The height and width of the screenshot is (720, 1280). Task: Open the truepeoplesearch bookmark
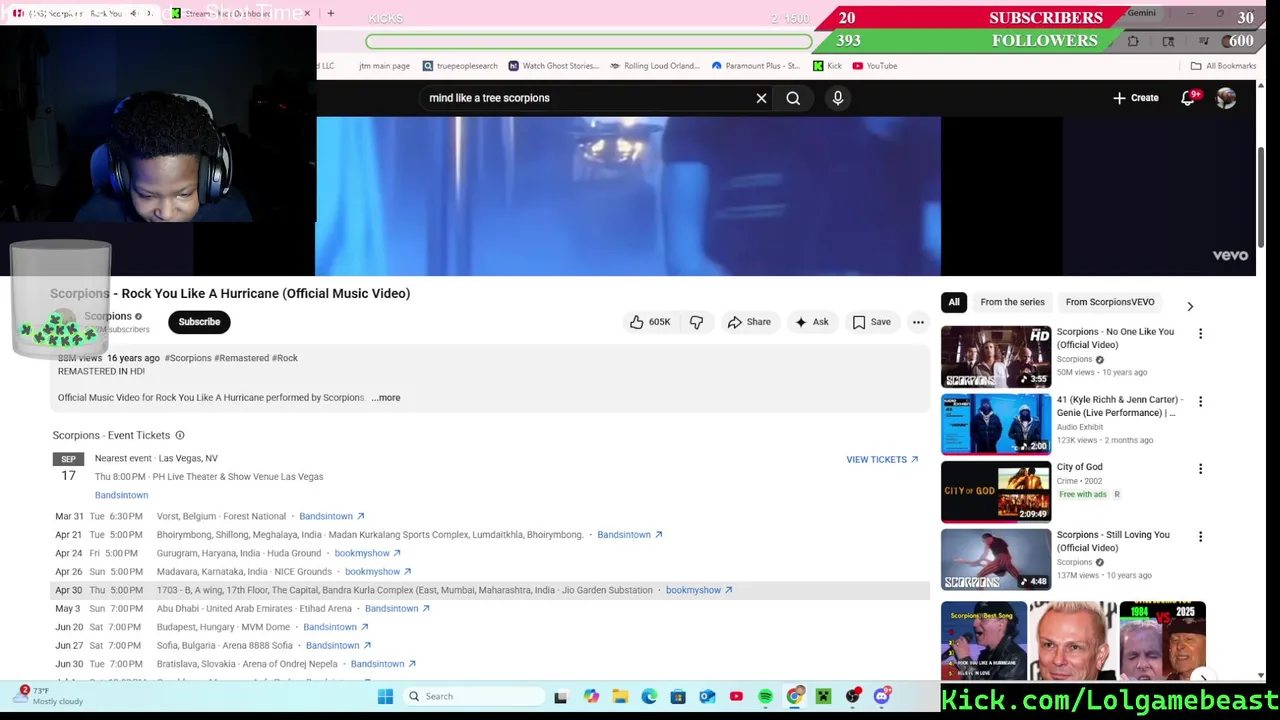[x=460, y=66]
